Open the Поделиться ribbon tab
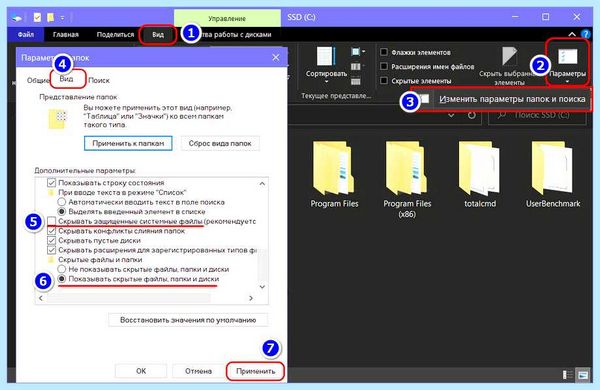 pos(115,34)
